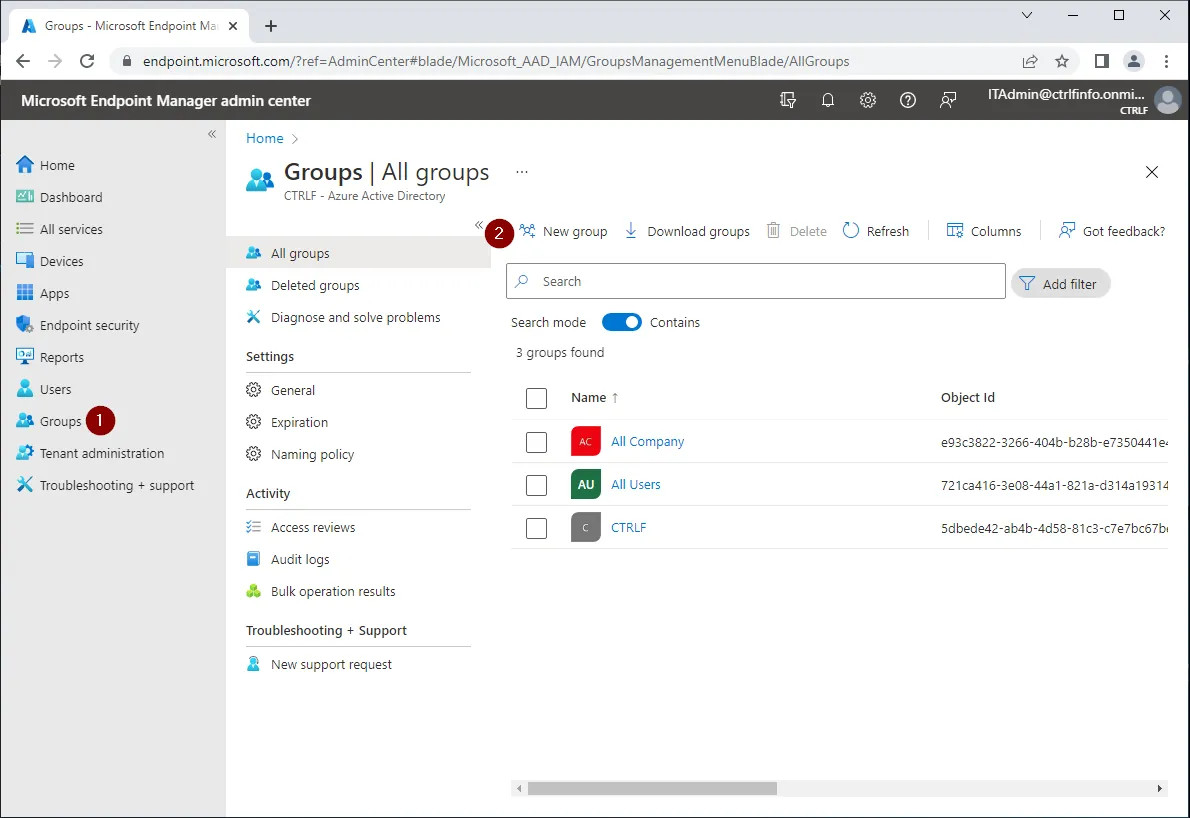1190x818 pixels.
Task: Open the notifications bell icon
Action: [828, 100]
